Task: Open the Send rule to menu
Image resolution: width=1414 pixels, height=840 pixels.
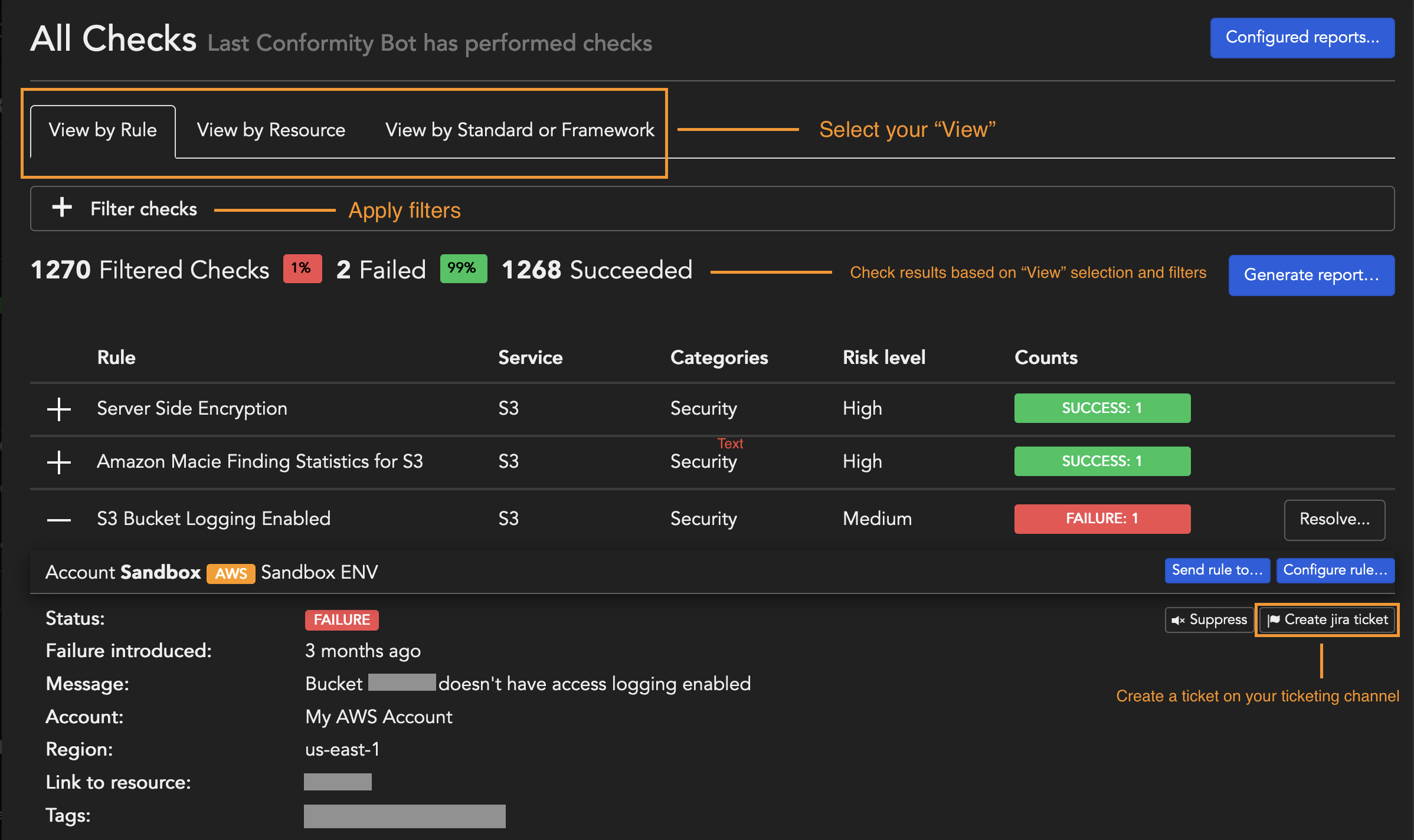Action: (1217, 570)
